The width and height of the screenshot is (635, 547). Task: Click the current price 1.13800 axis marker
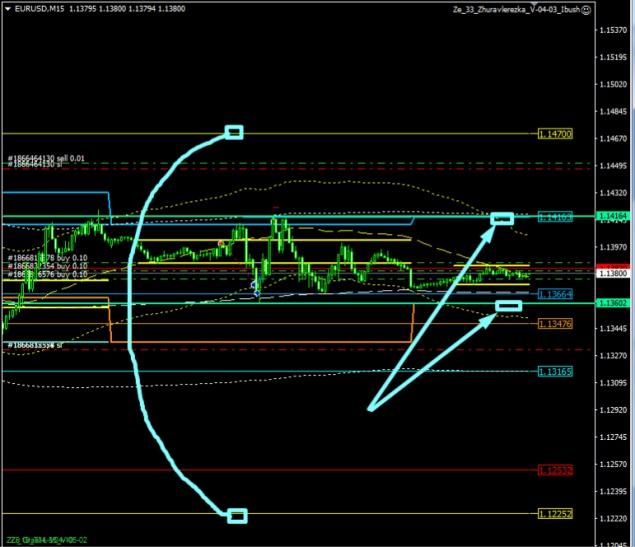[612, 273]
